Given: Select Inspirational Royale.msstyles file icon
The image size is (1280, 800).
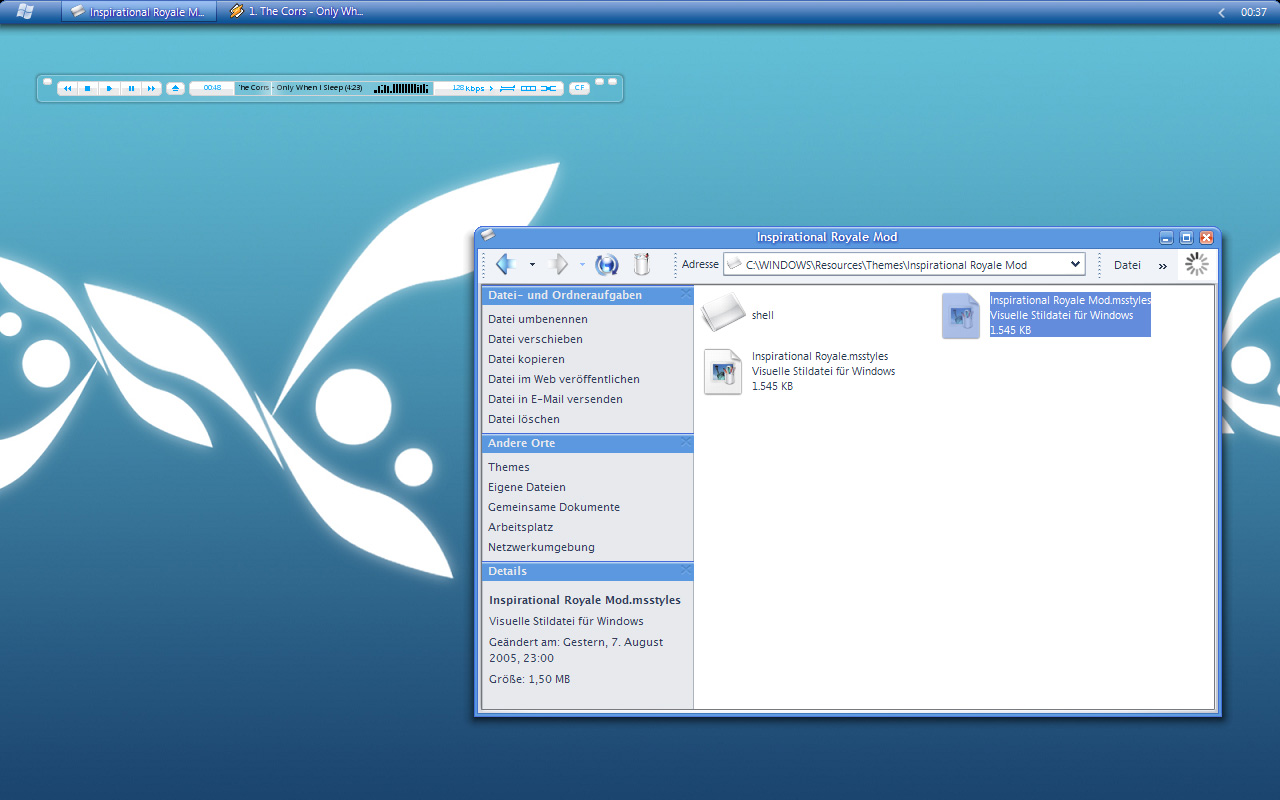Looking at the screenshot, I should tap(723, 372).
